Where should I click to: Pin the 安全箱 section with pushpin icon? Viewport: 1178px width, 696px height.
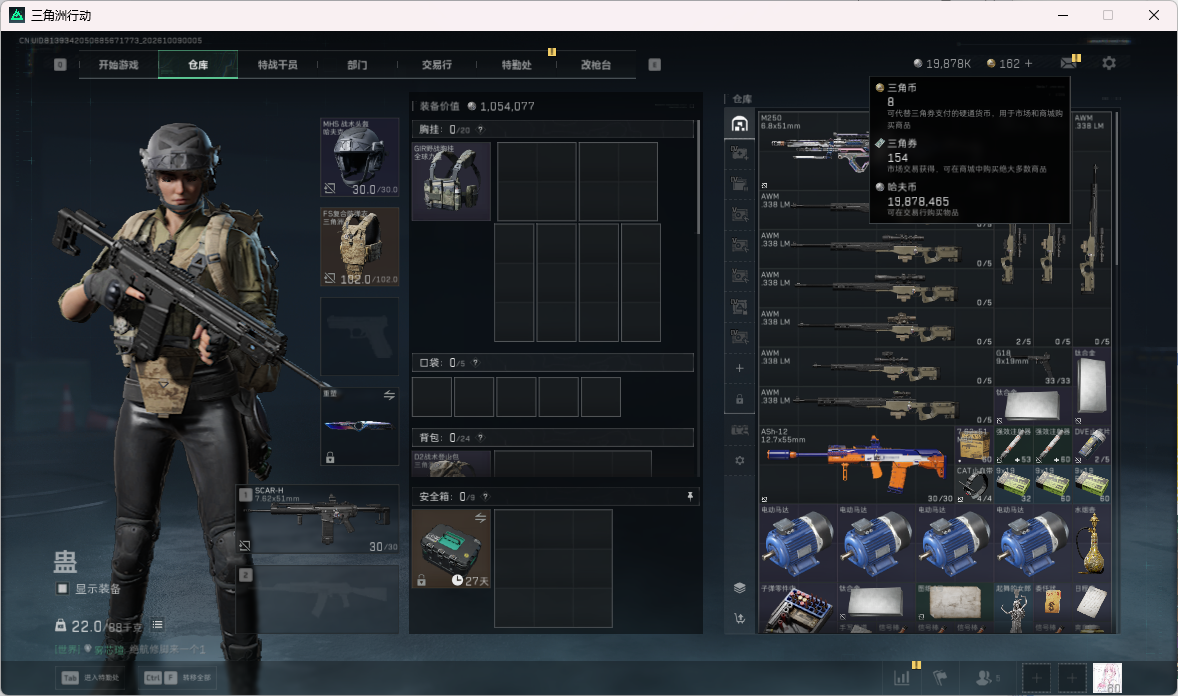tap(690, 497)
